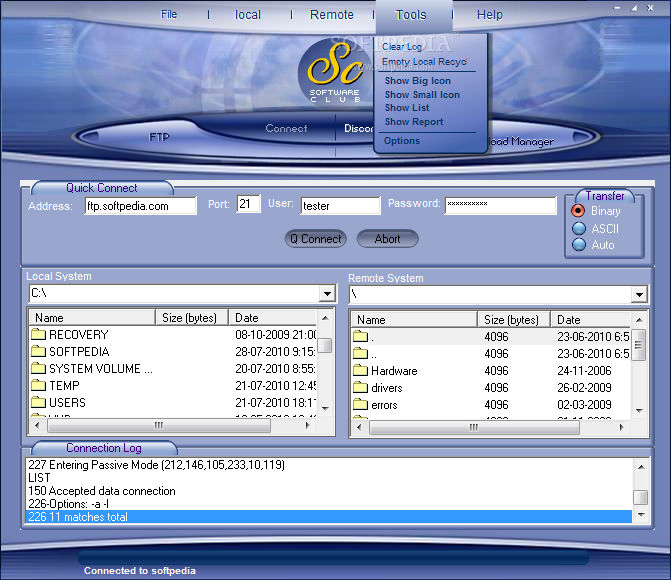Choose Options from the Tools menu
The width and height of the screenshot is (671, 580).
coord(402,141)
